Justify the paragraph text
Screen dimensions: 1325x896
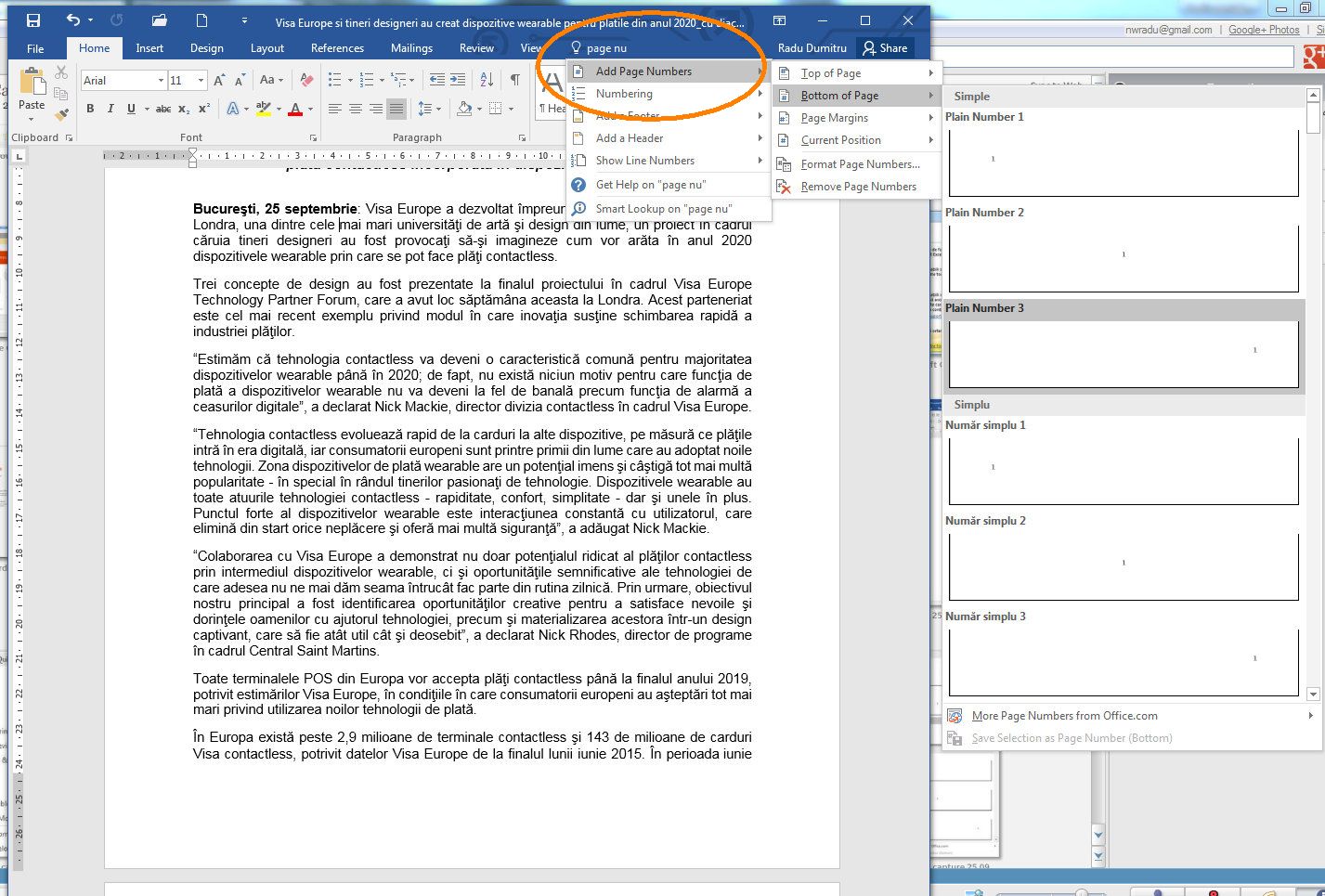pos(396,109)
